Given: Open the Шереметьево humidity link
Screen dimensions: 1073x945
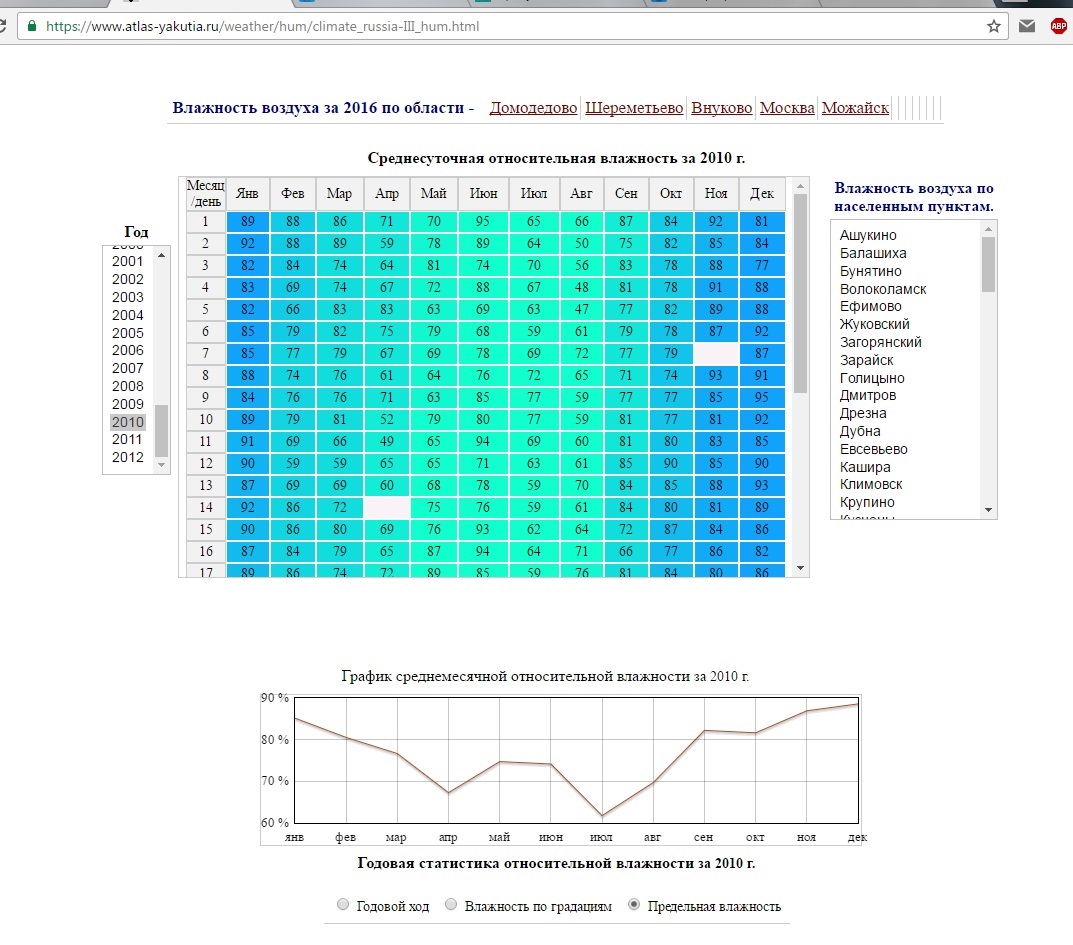Looking at the screenshot, I should coord(634,108).
